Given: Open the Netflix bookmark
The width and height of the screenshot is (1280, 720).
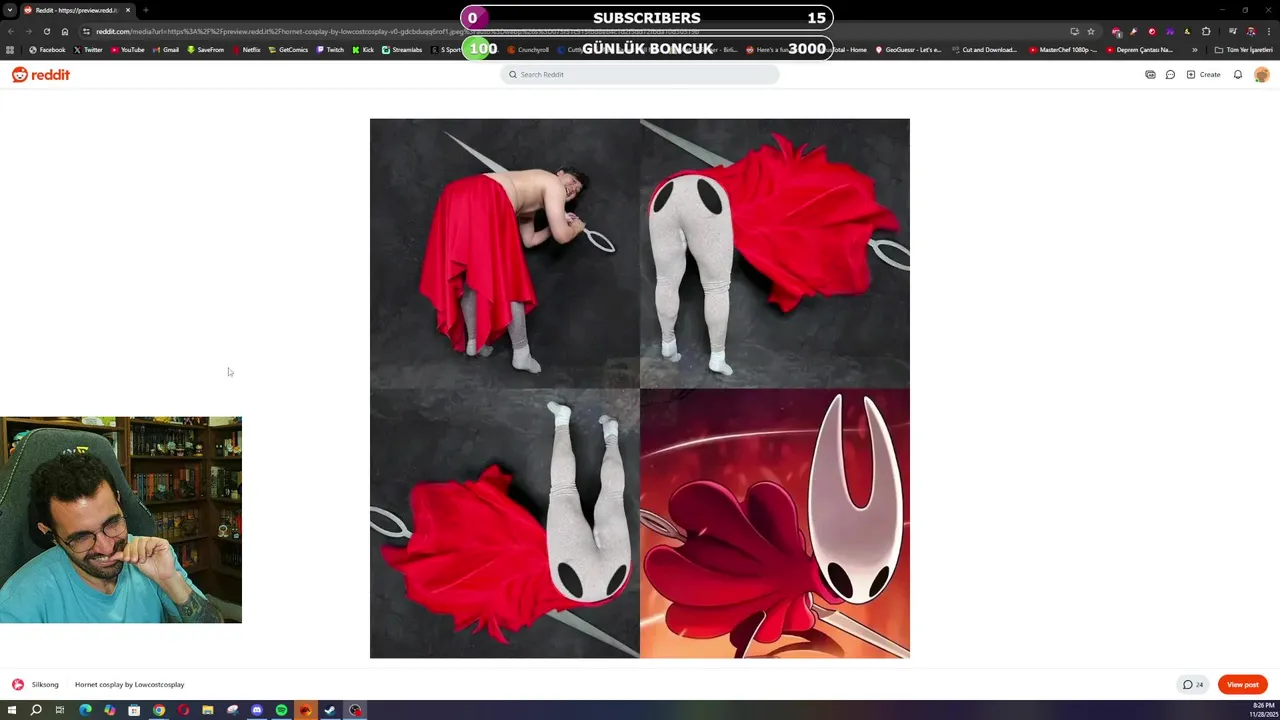Looking at the screenshot, I should (x=247, y=50).
